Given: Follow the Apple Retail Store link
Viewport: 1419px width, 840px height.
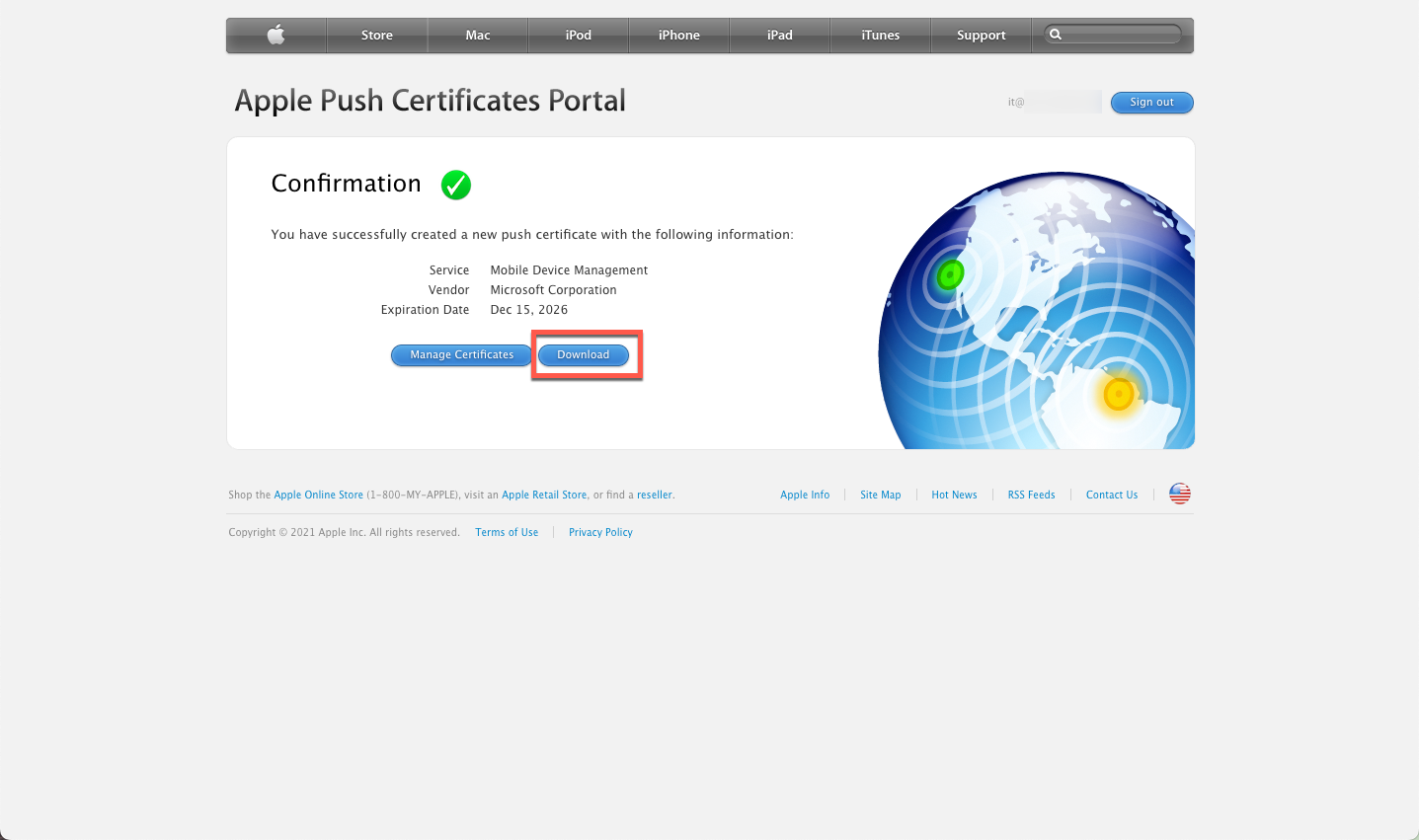Looking at the screenshot, I should point(544,496).
